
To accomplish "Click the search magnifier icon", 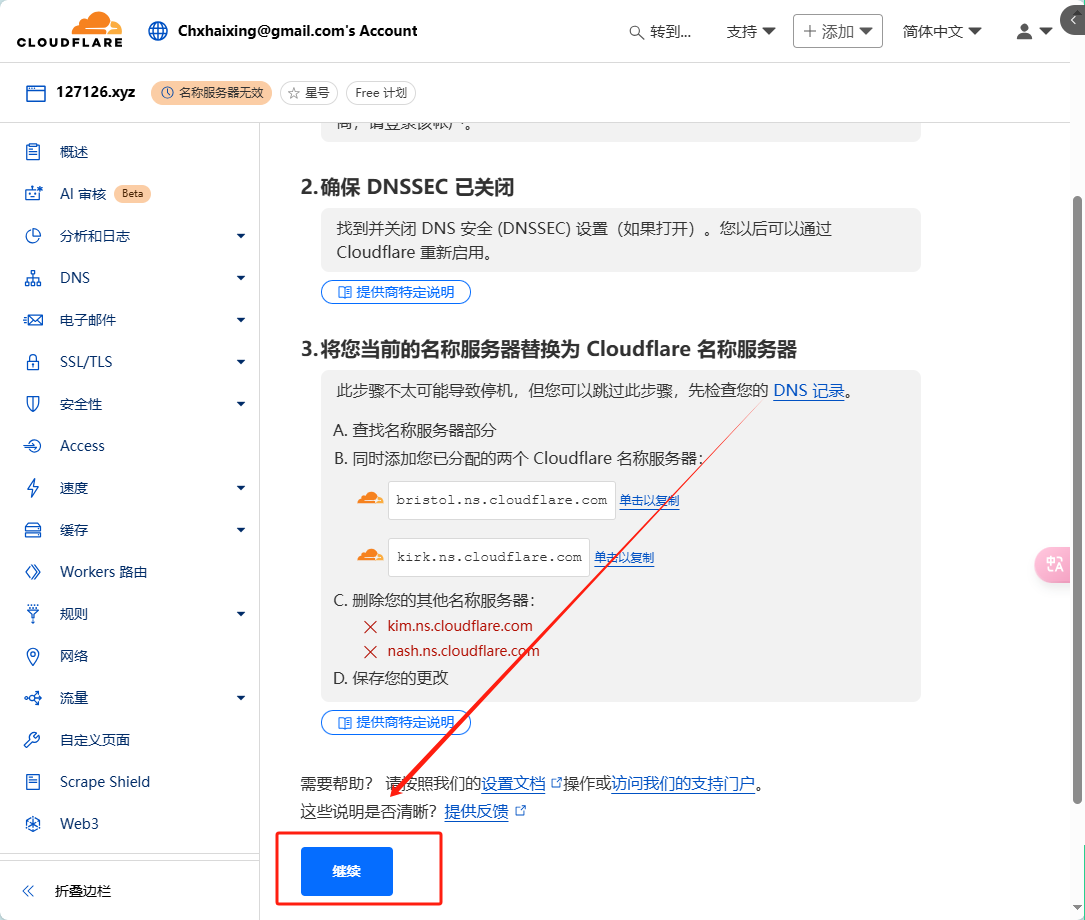I will (636, 32).
